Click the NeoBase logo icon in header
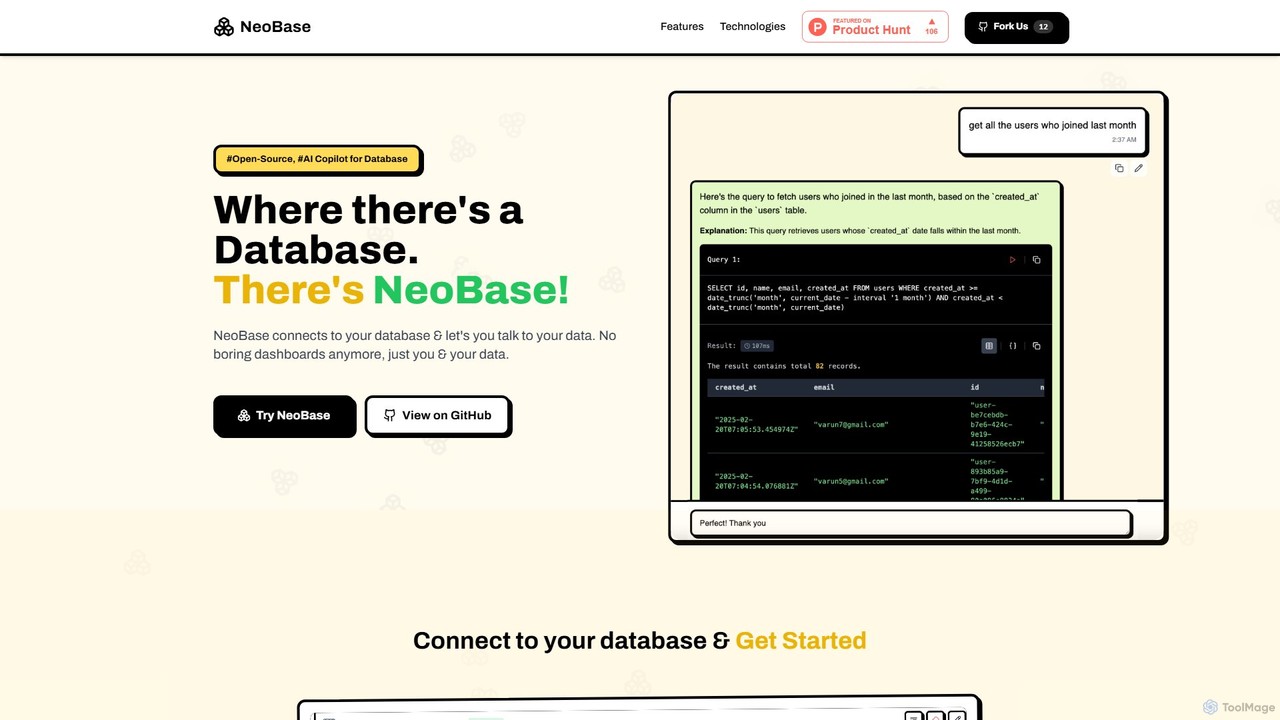Screen dimensions: 1280x720 (x=224, y=27)
